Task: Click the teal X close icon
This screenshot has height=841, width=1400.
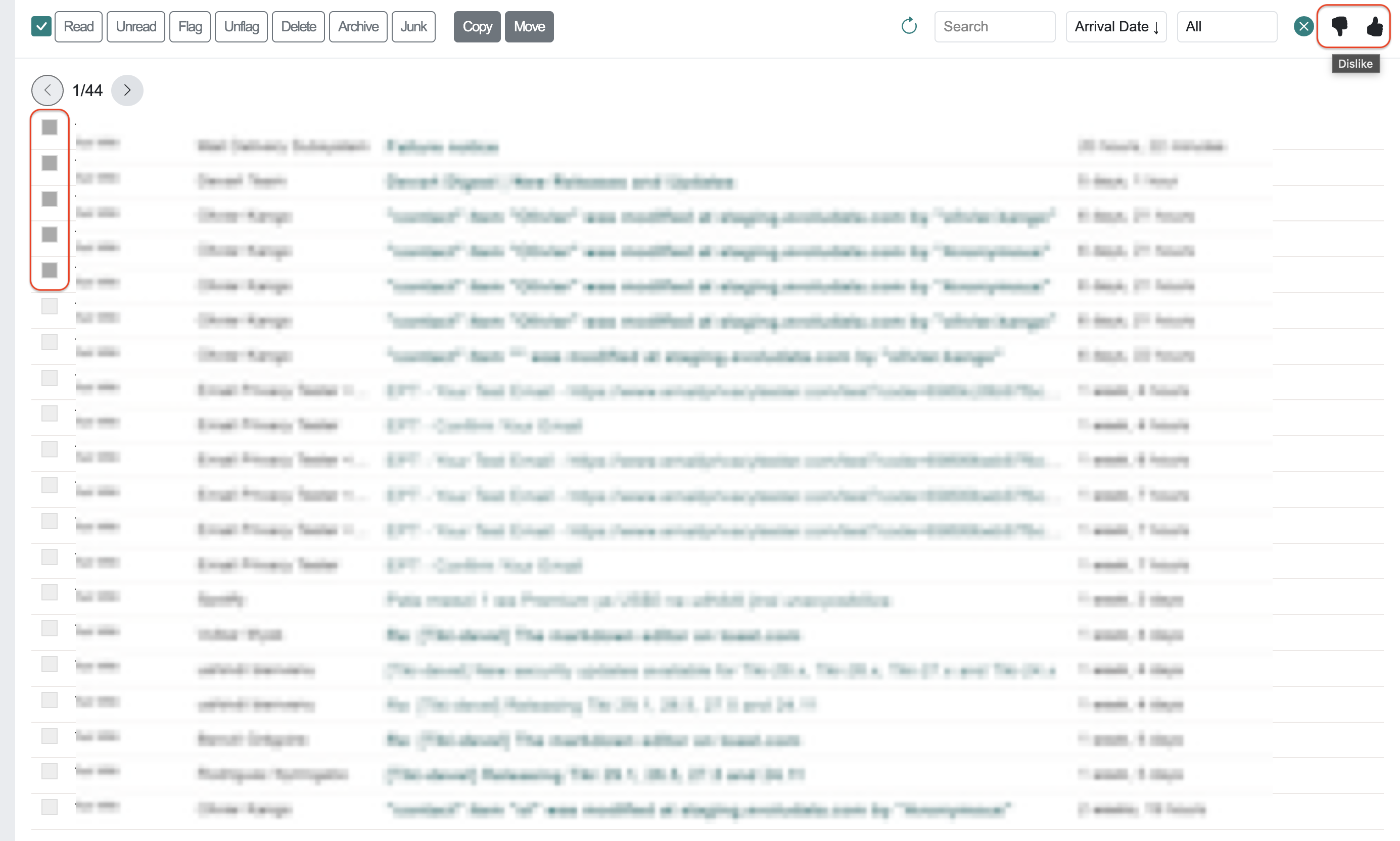Action: pos(1303,26)
